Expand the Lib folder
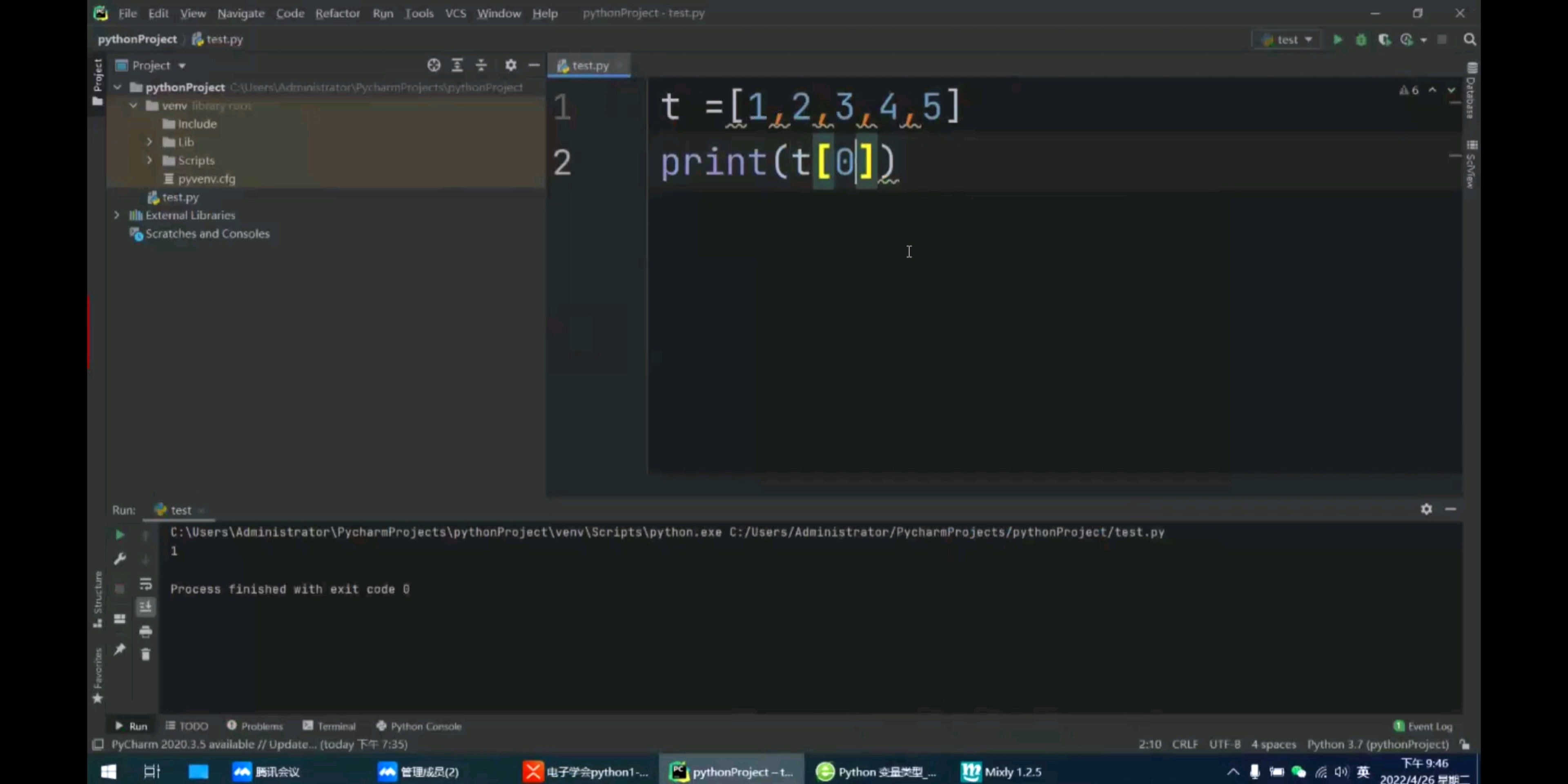Viewport: 1568px width, 784px height. coord(150,142)
